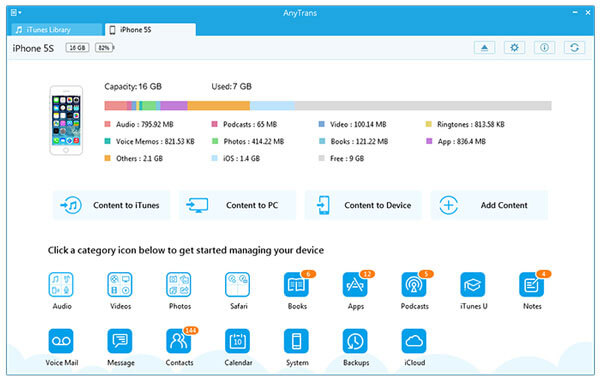Select the iPhone 5S tab
This screenshot has width=600, height=380.
pyautogui.click(x=150, y=29)
